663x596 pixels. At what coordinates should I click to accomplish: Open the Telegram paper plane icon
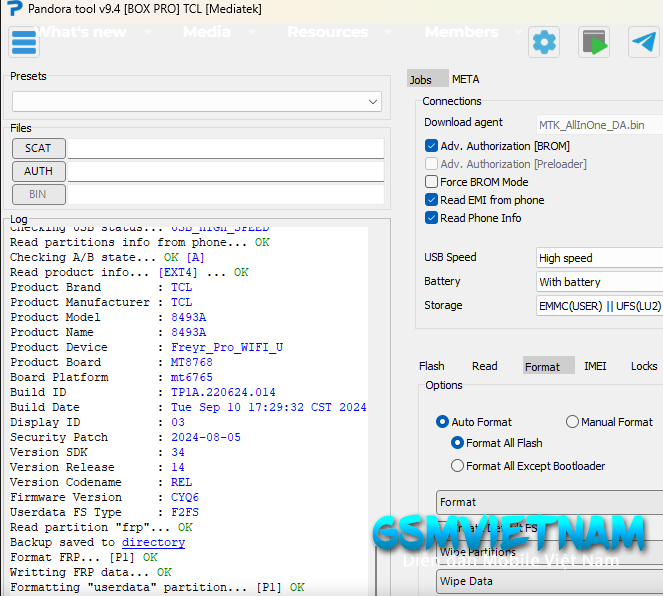click(x=643, y=42)
